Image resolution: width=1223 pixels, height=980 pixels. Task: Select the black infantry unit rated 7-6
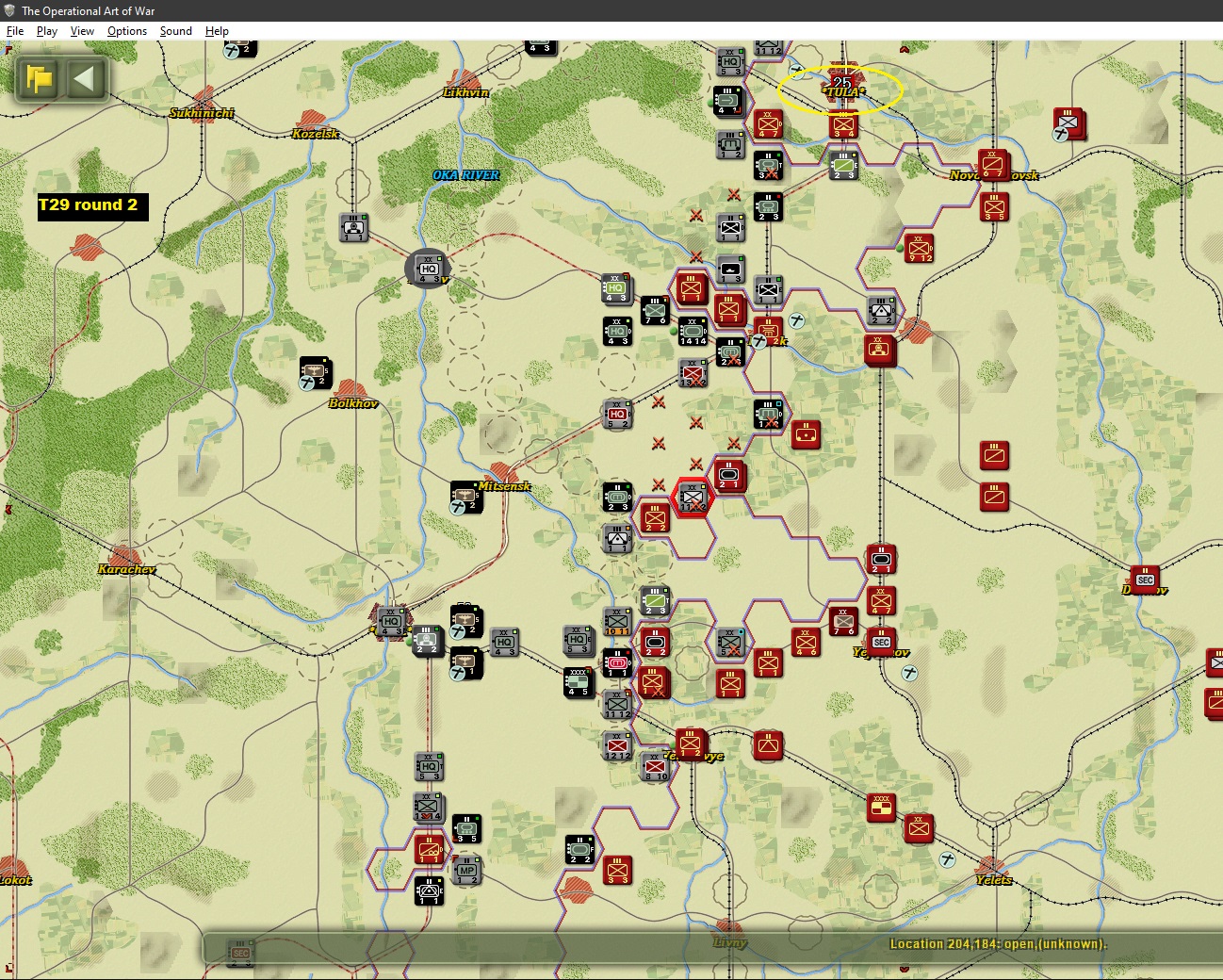point(655,310)
